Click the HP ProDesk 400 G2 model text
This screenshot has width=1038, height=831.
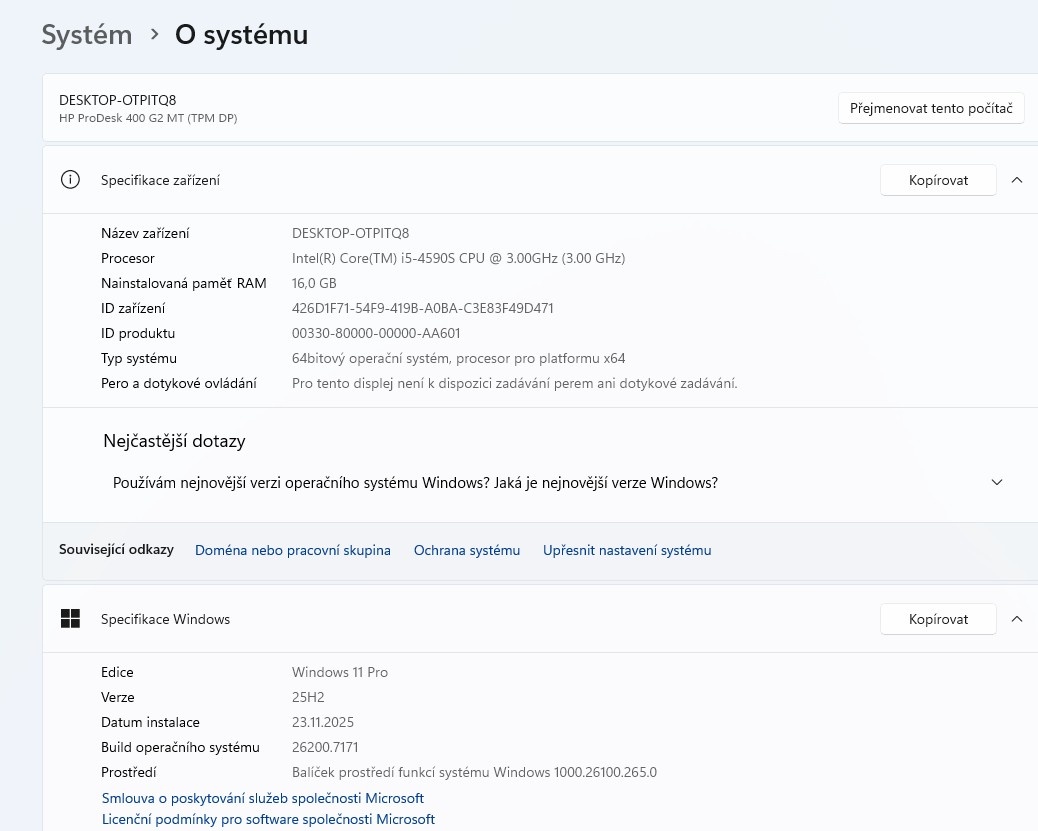pyautogui.click(x=148, y=118)
